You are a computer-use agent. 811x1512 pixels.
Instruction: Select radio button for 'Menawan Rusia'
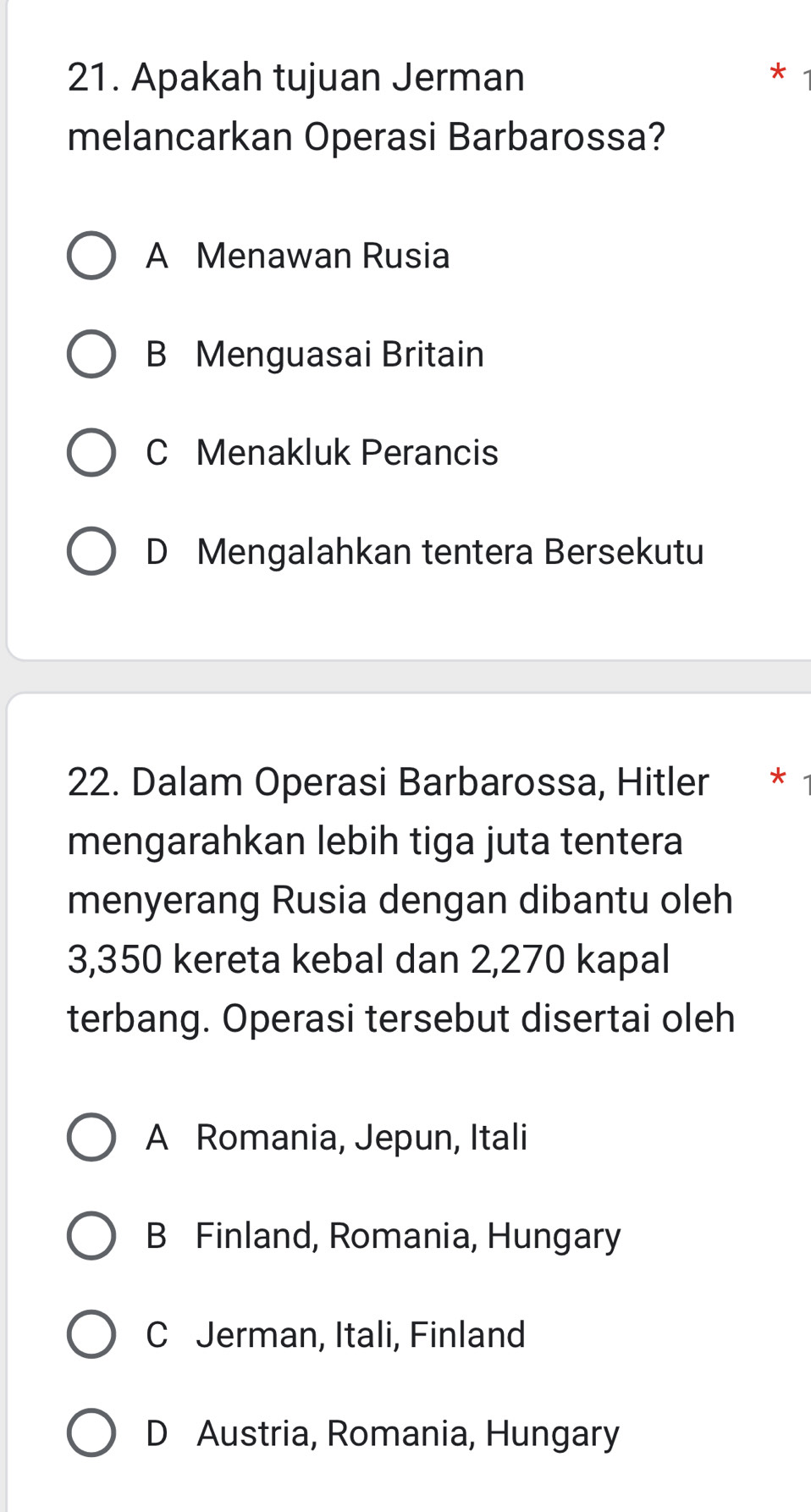point(91,256)
